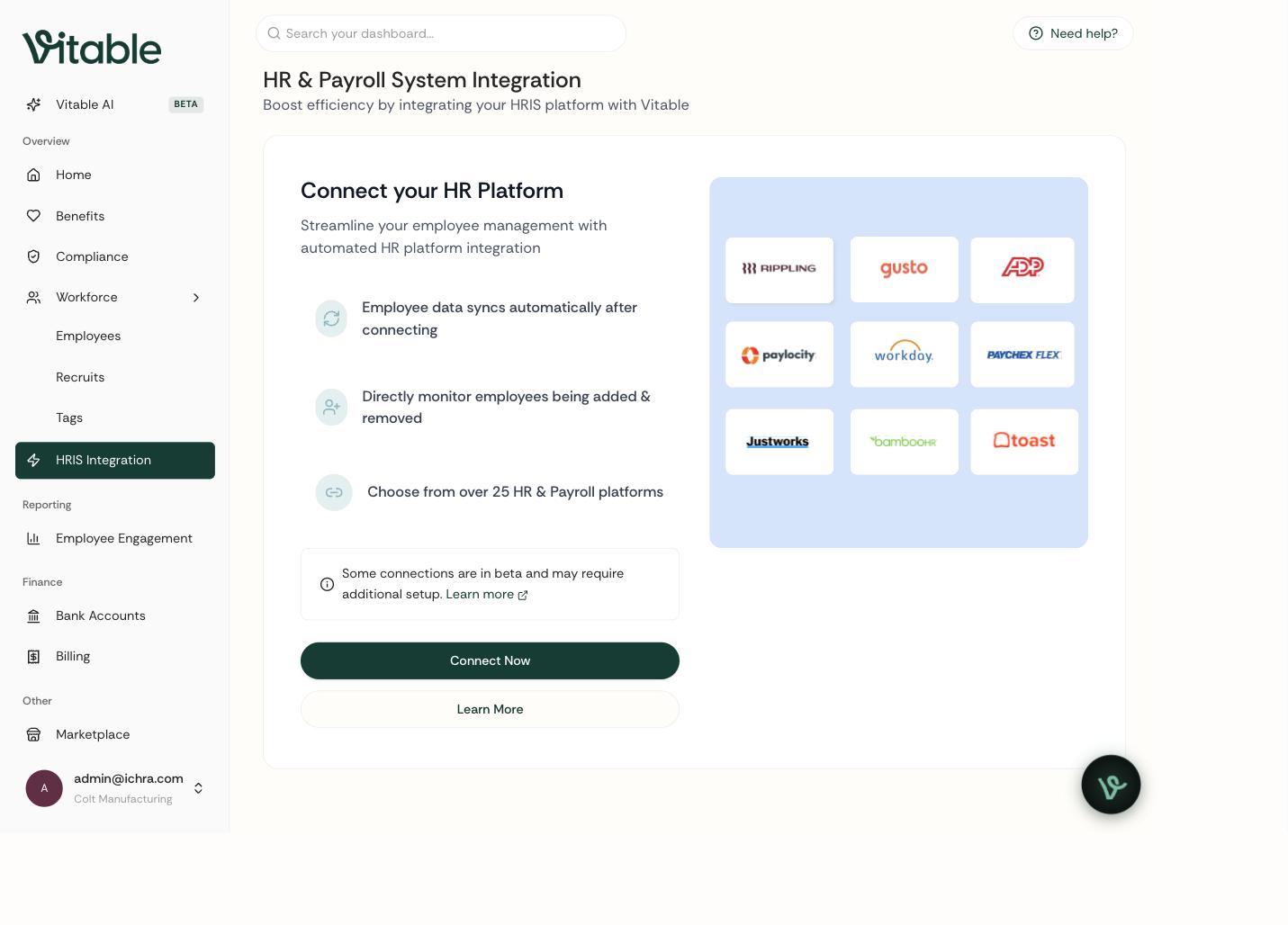The image size is (1288, 925).
Task: Open Benefits in sidebar
Action: [x=115, y=216]
